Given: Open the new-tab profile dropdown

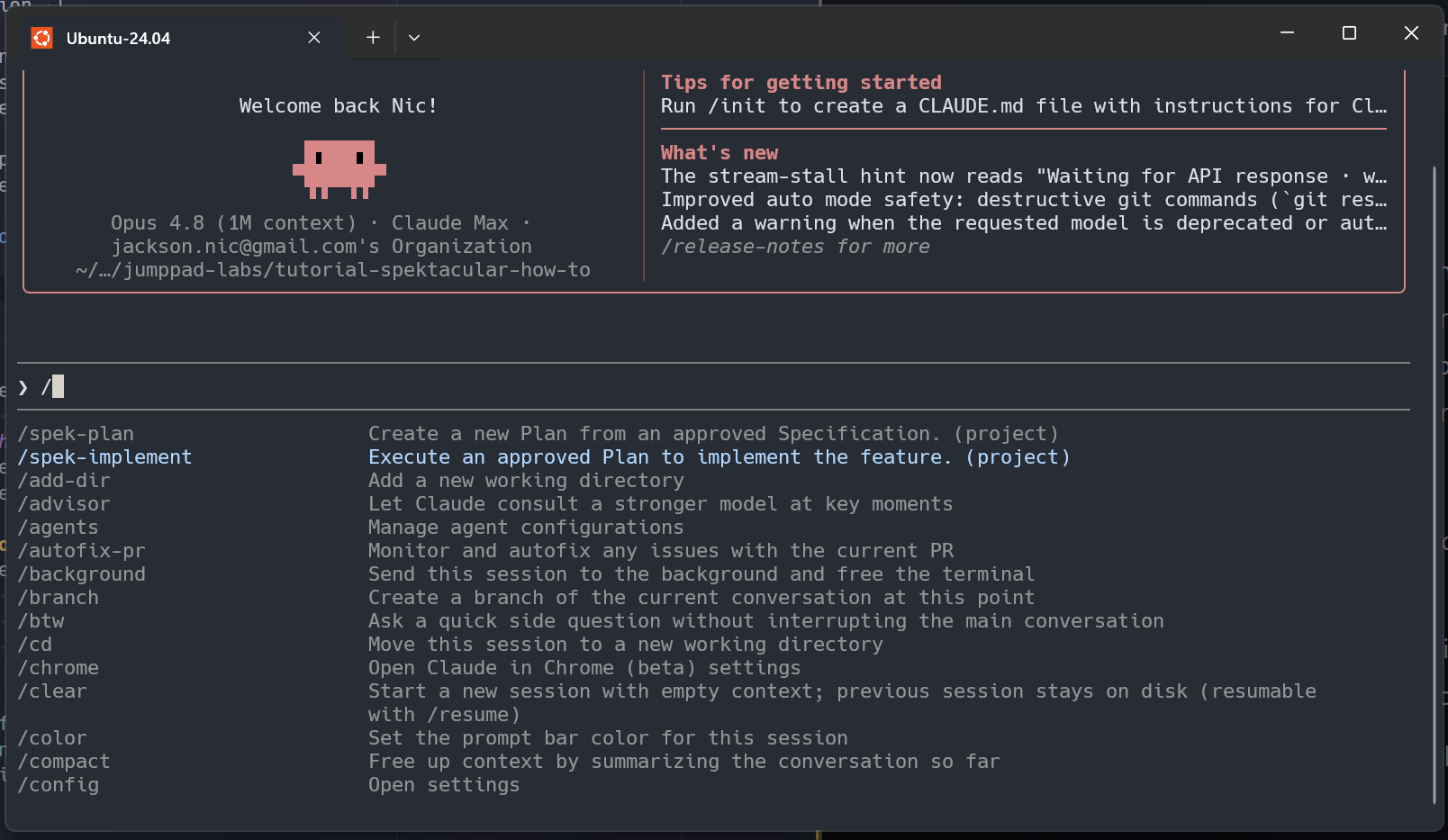Looking at the screenshot, I should [x=414, y=38].
